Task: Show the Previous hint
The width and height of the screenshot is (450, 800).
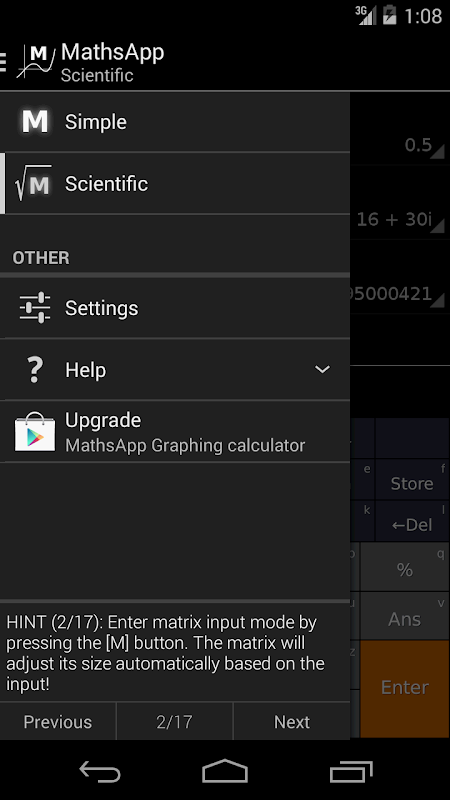Action: tap(58, 722)
